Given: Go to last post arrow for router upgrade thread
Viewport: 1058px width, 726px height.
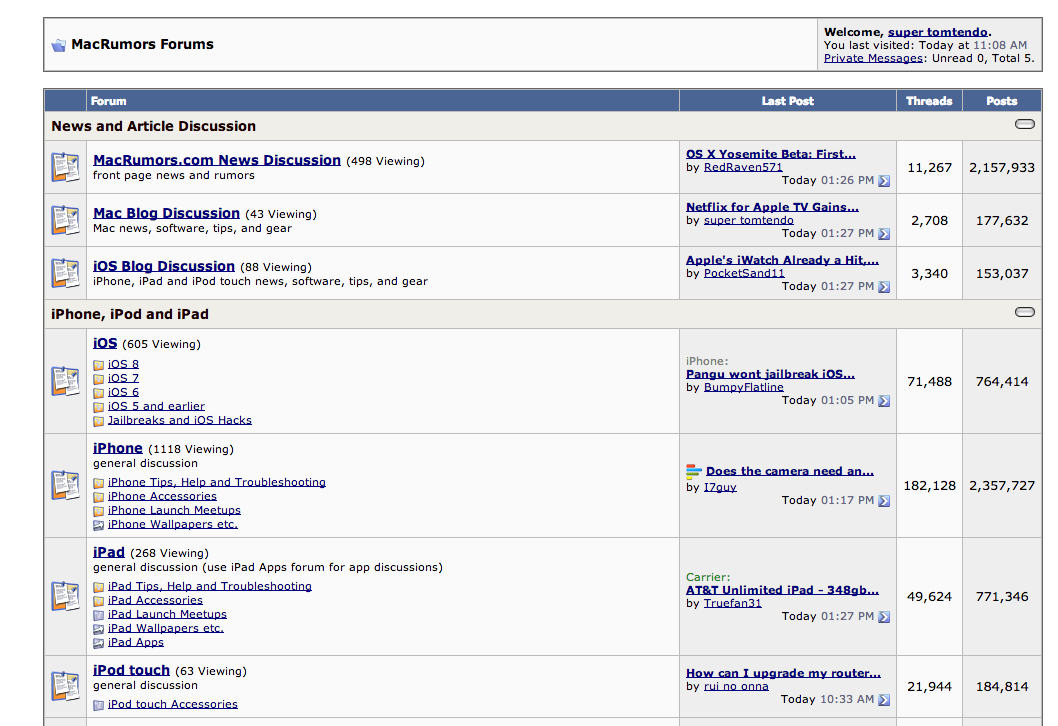Looking at the screenshot, I should point(884,700).
